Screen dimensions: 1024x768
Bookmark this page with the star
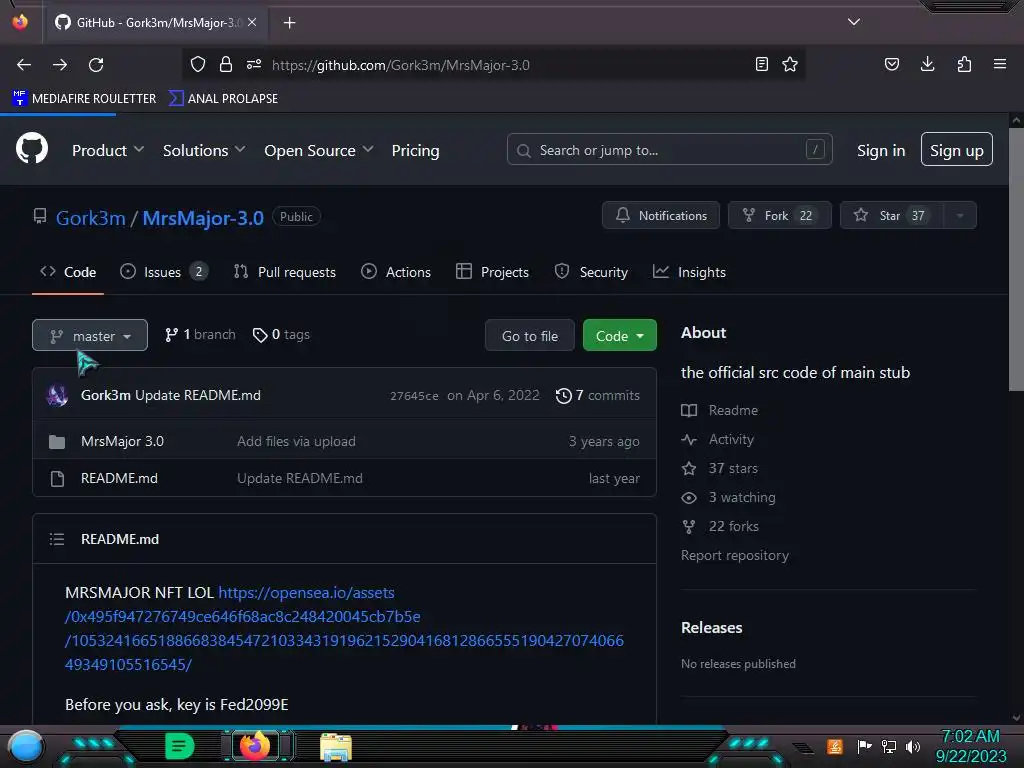tap(790, 64)
